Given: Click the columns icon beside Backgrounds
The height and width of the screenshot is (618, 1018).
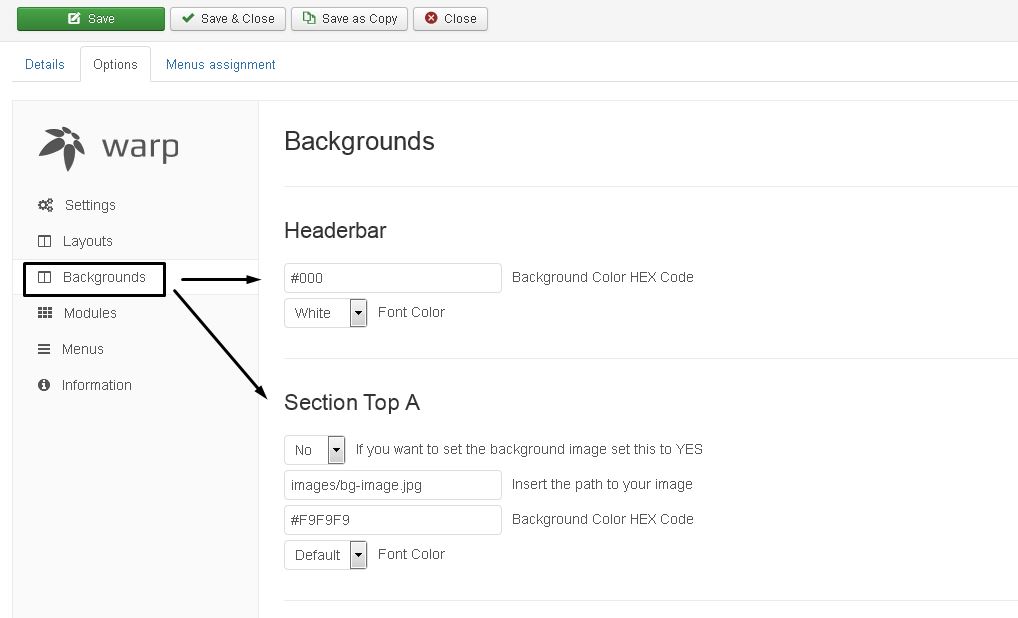Looking at the screenshot, I should tap(44, 277).
